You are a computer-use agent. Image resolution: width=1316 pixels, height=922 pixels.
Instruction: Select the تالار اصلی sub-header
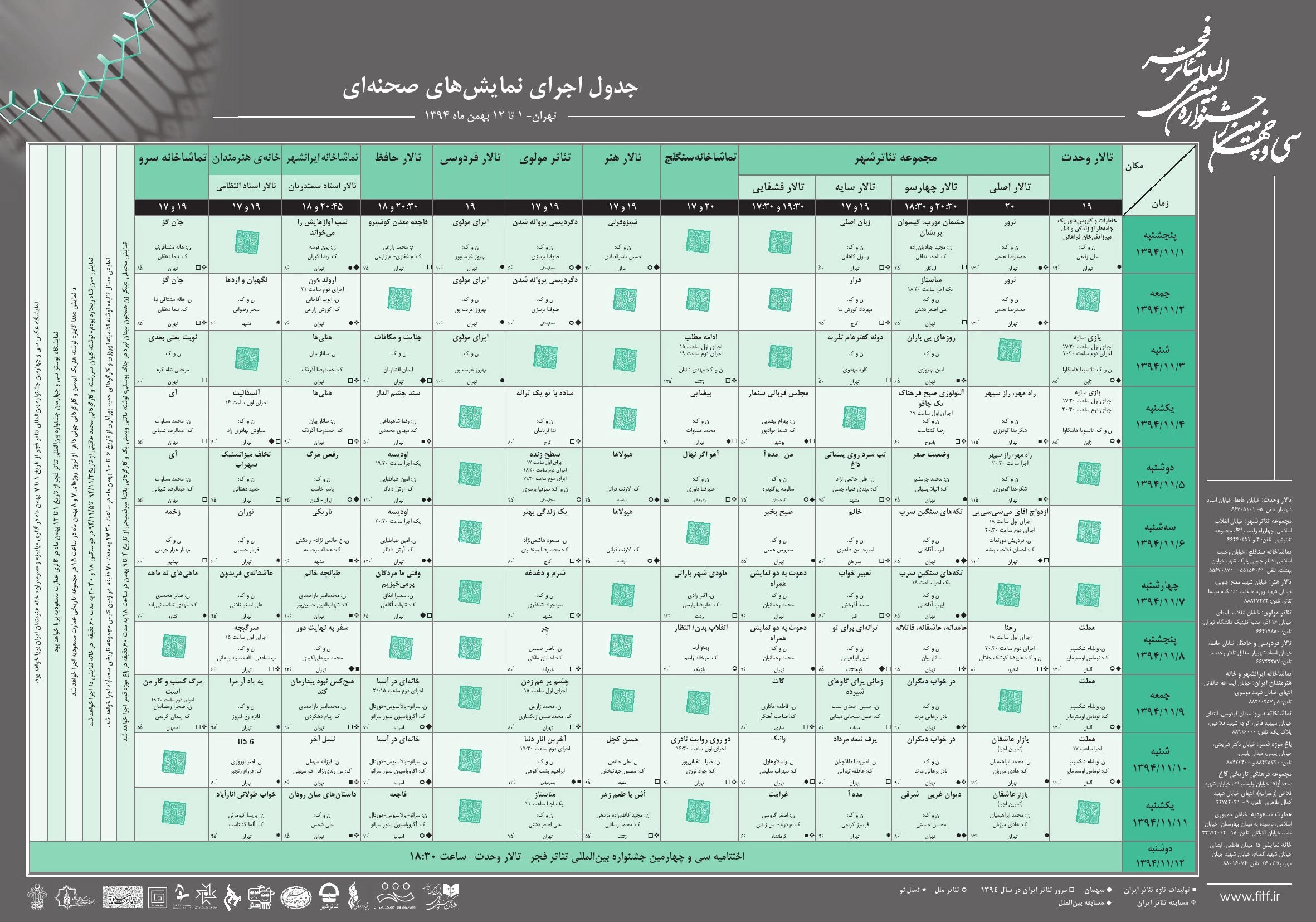point(1010,187)
